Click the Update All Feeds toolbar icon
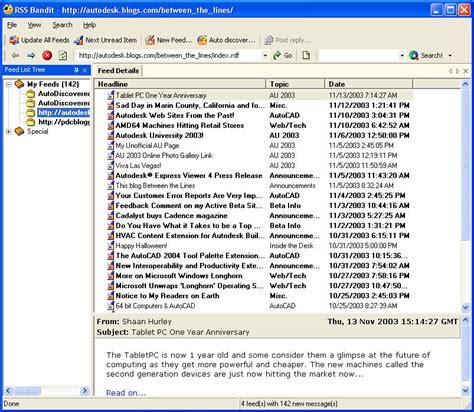The height and width of the screenshot is (412, 474). [x=14, y=40]
